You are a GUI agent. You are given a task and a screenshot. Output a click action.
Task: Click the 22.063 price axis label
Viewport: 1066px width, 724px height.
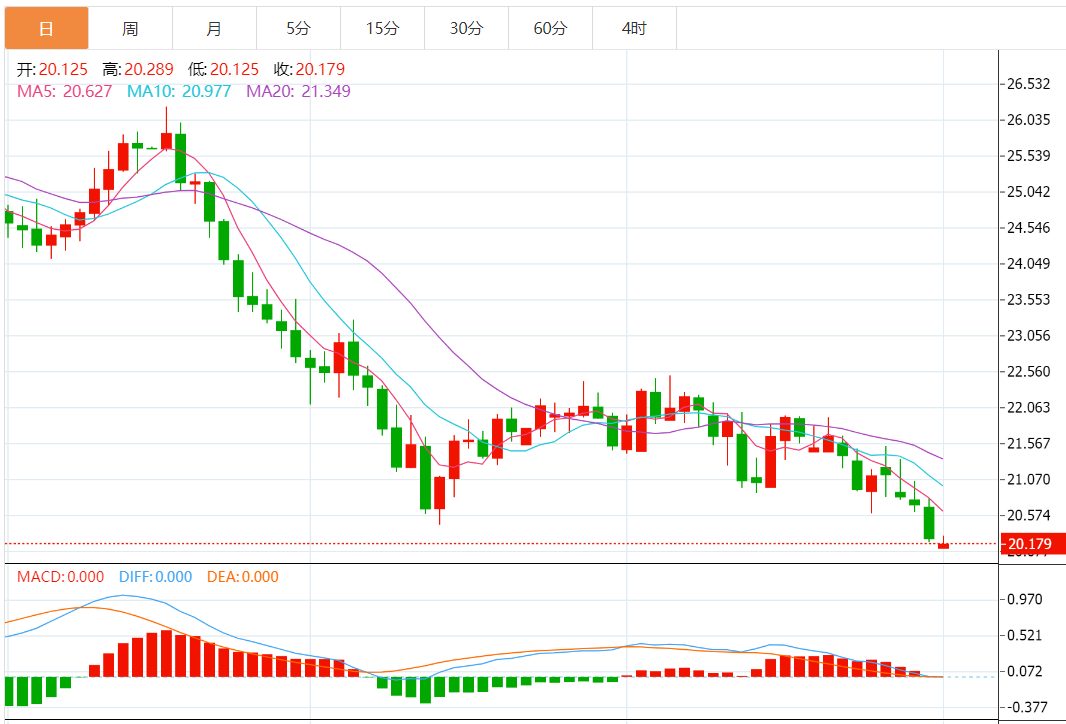pyautogui.click(x=1029, y=408)
